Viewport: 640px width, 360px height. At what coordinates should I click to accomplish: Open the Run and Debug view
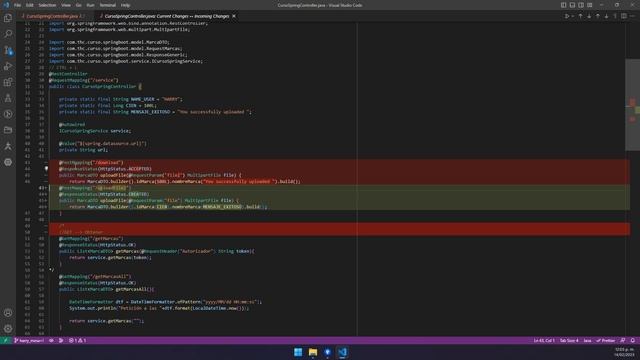8,66
